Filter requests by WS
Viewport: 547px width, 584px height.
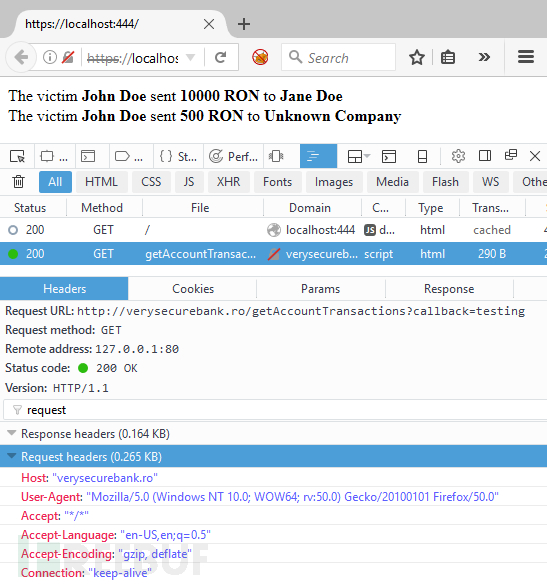(x=490, y=182)
